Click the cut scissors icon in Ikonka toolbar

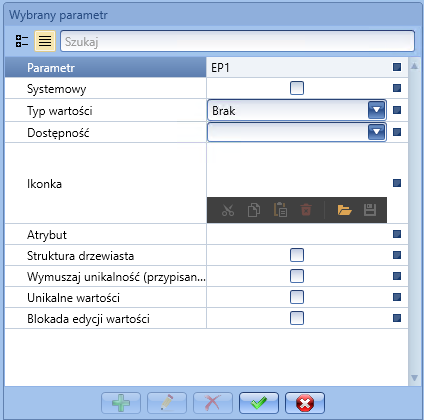click(228, 210)
